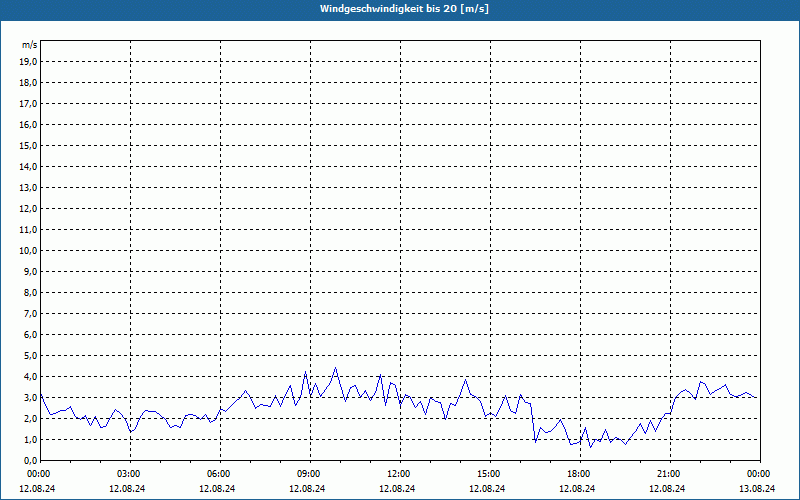800x500 pixels.
Task: Select the '7,0' y-axis label
Action: point(30,313)
